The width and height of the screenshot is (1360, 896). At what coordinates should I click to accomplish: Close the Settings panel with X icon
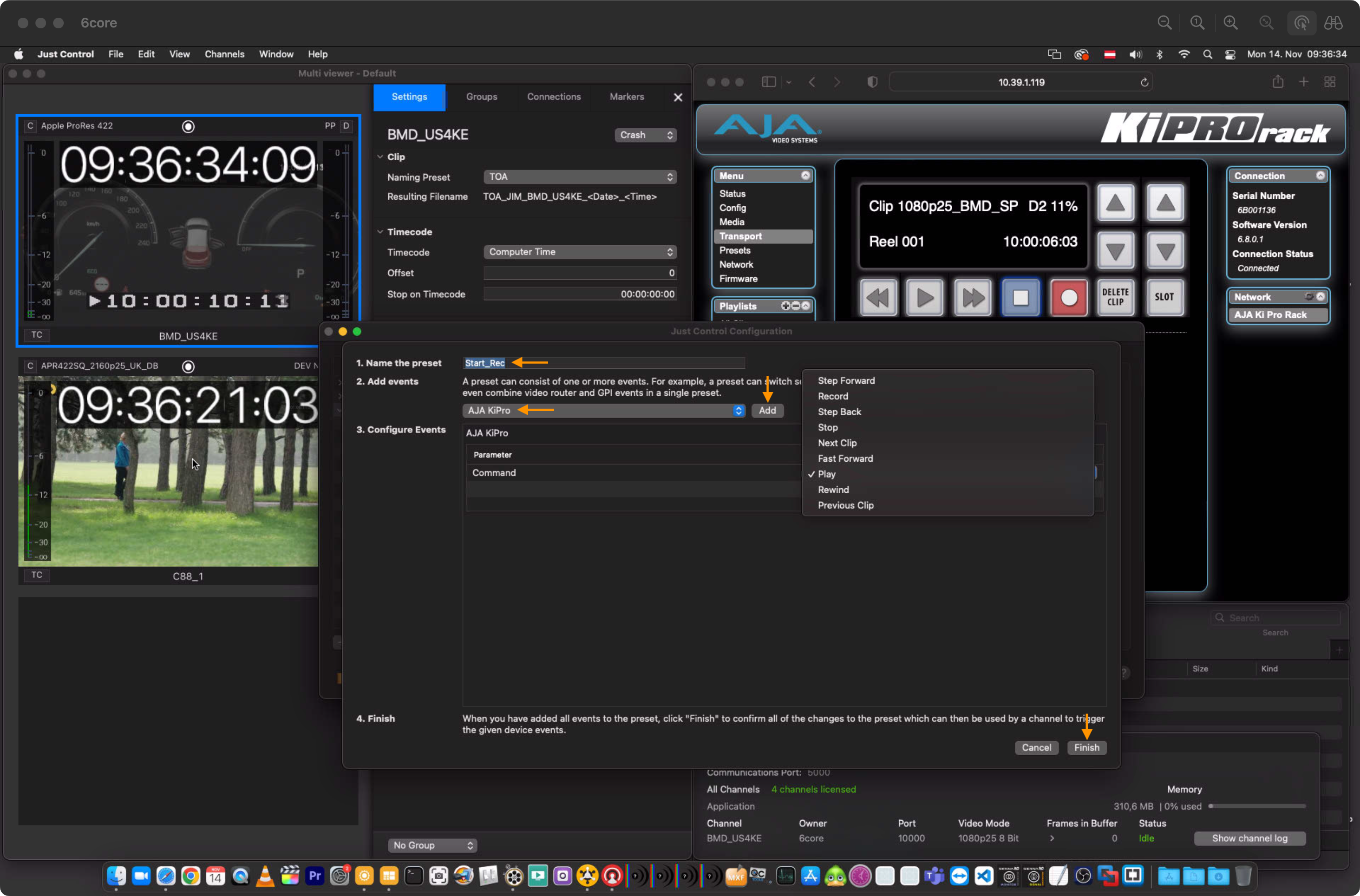(678, 97)
